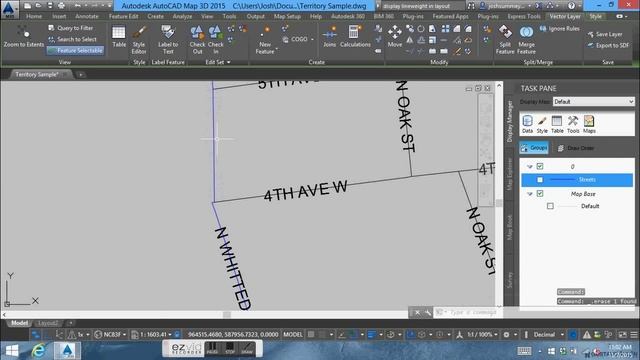The image size is (640, 360).
Task: Click the Save icon in quick access toolbar
Action: [x=50, y=6]
